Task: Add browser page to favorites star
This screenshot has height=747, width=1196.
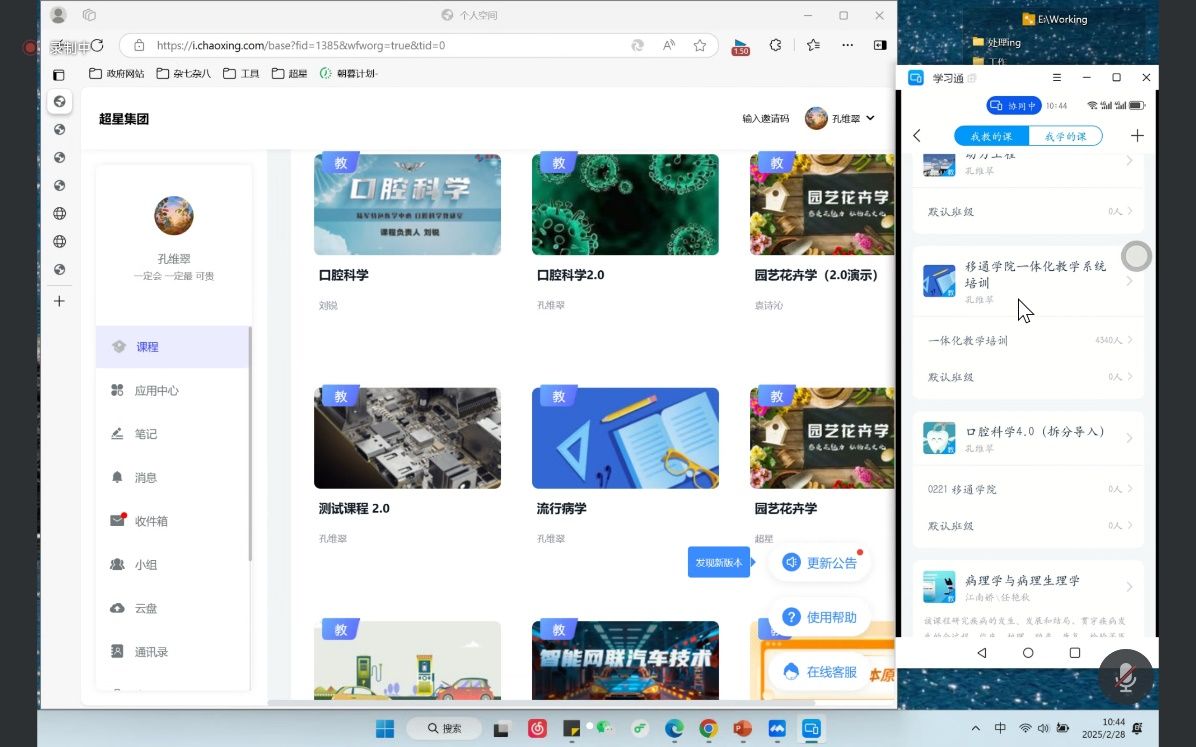Action: coord(700,45)
